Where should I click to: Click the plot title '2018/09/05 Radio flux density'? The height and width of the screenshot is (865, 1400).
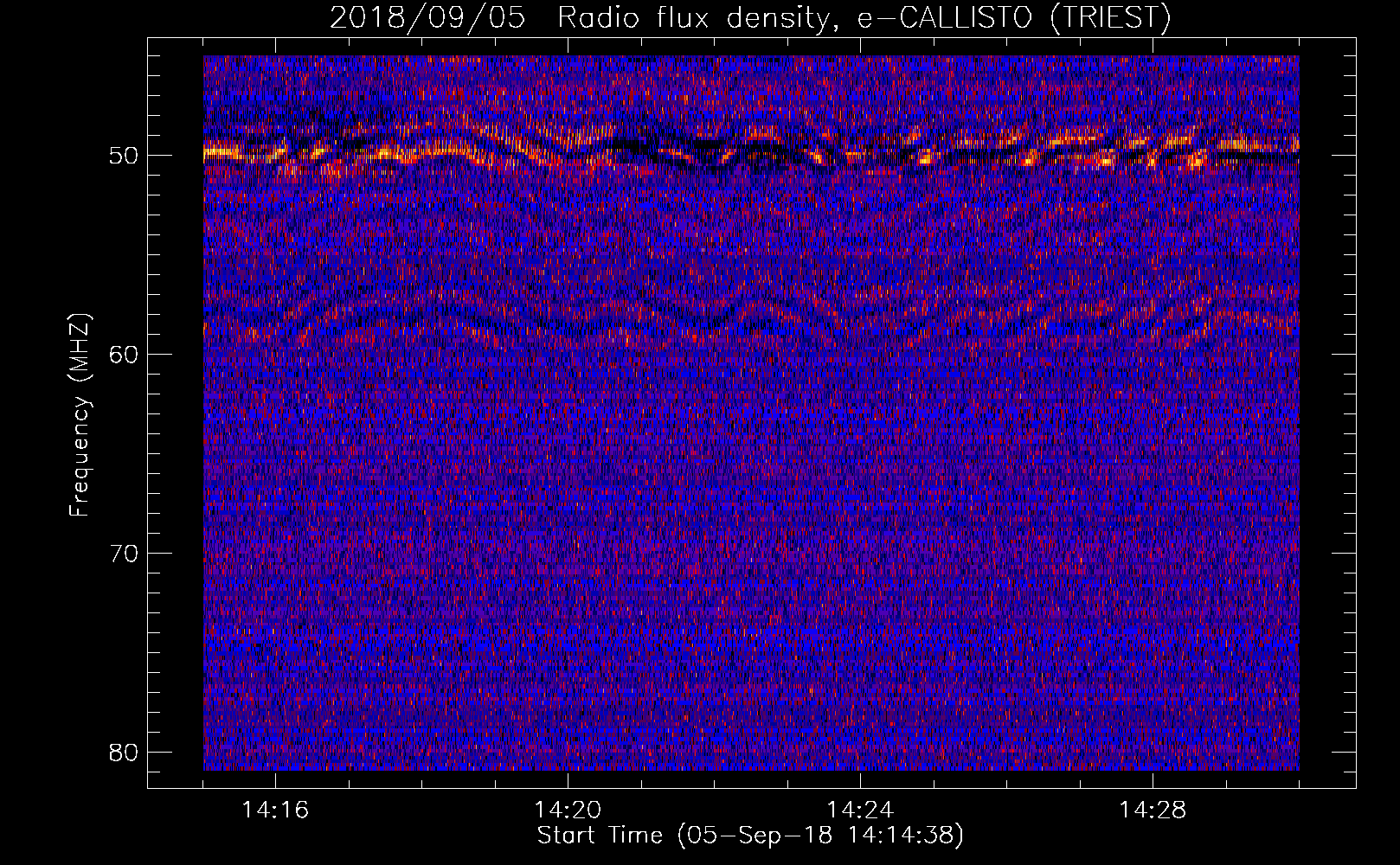pyautogui.click(x=750, y=17)
